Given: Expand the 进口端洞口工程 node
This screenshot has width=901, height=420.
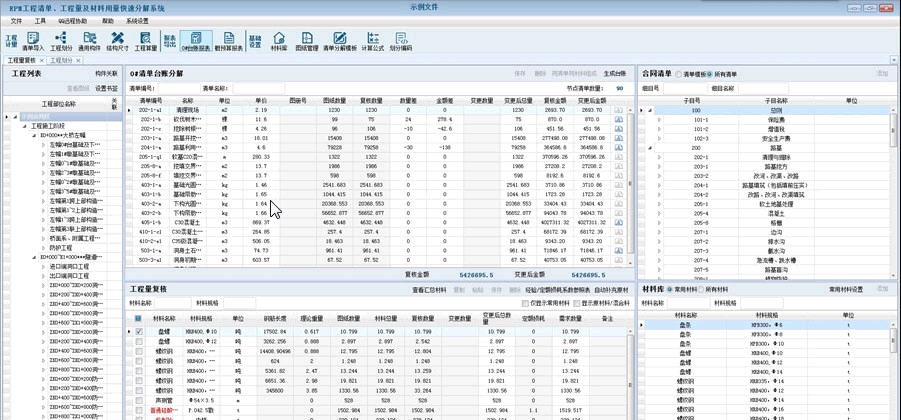Looking at the screenshot, I should [44, 267].
